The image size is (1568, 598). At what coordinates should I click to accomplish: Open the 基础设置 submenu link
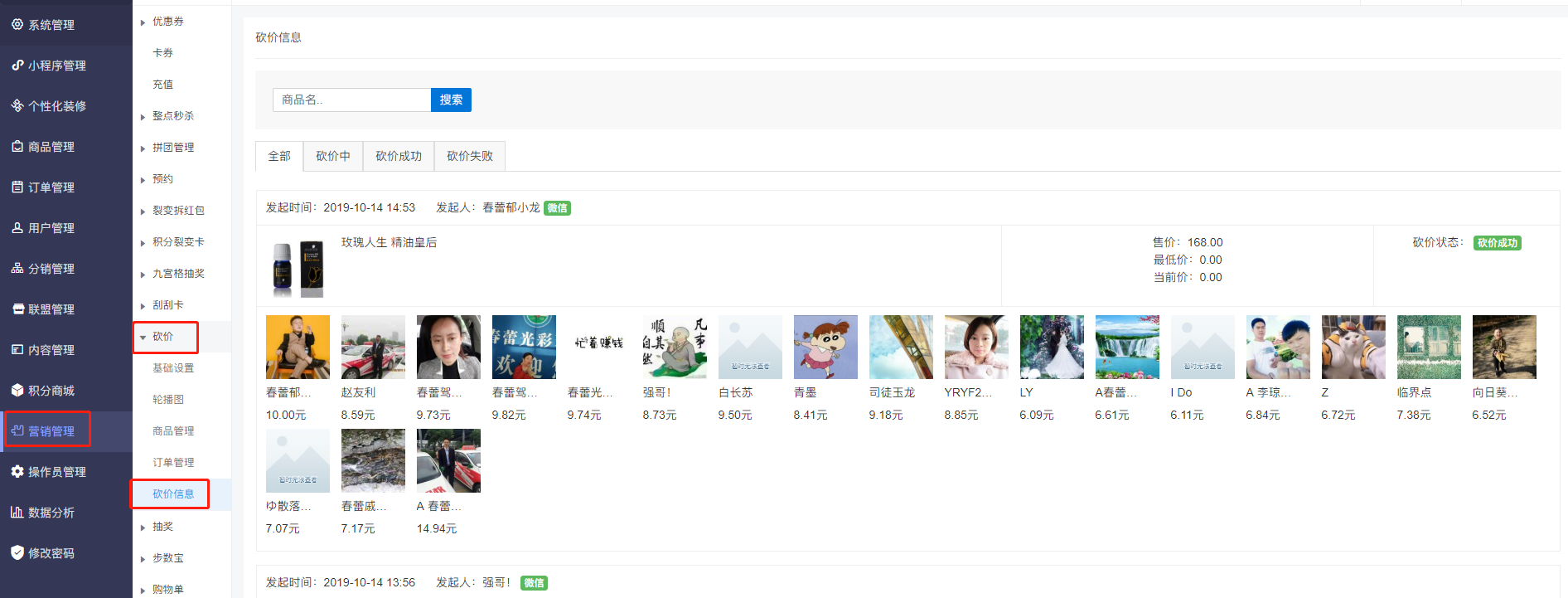[x=173, y=368]
